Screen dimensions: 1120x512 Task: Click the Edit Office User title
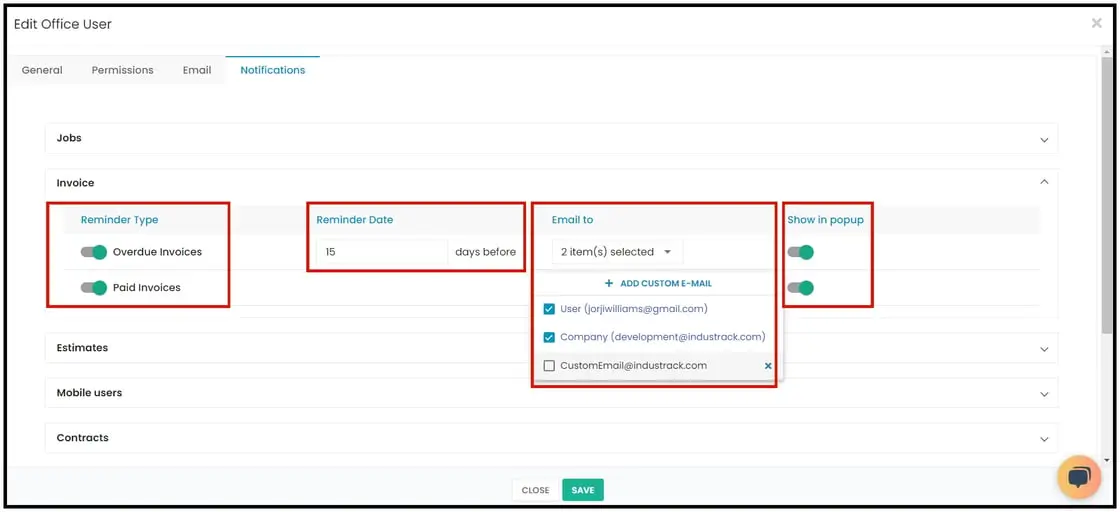click(x=63, y=24)
